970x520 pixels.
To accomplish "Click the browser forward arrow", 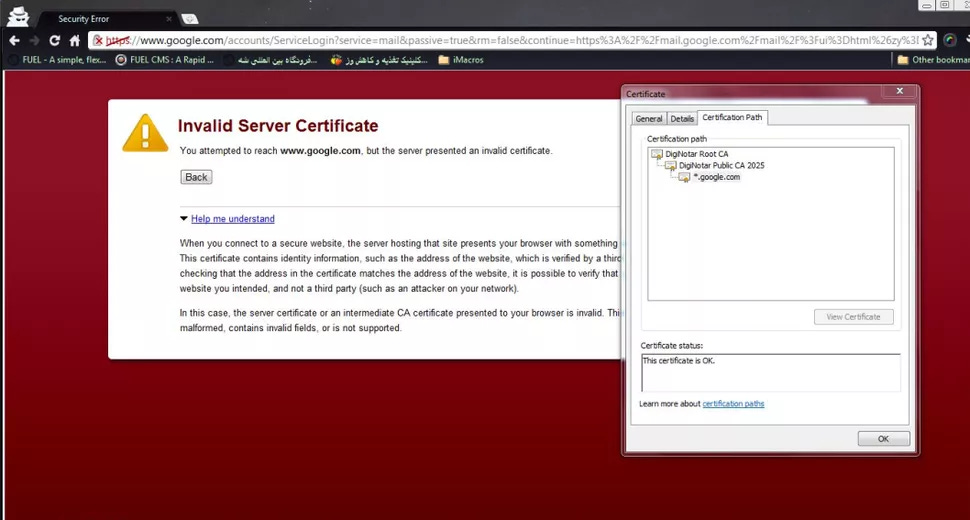I will pyautogui.click(x=34, y=41).
